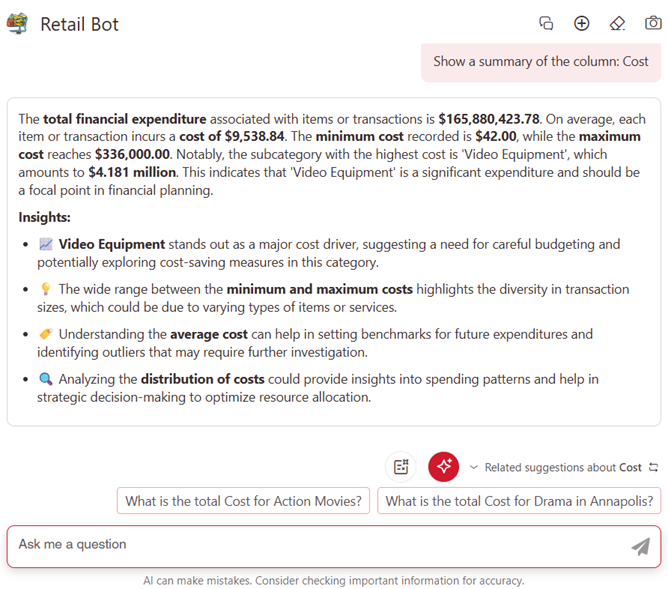668x589 pixels.
Task: Open the data grid icon button
Action: tap(401, 467)
